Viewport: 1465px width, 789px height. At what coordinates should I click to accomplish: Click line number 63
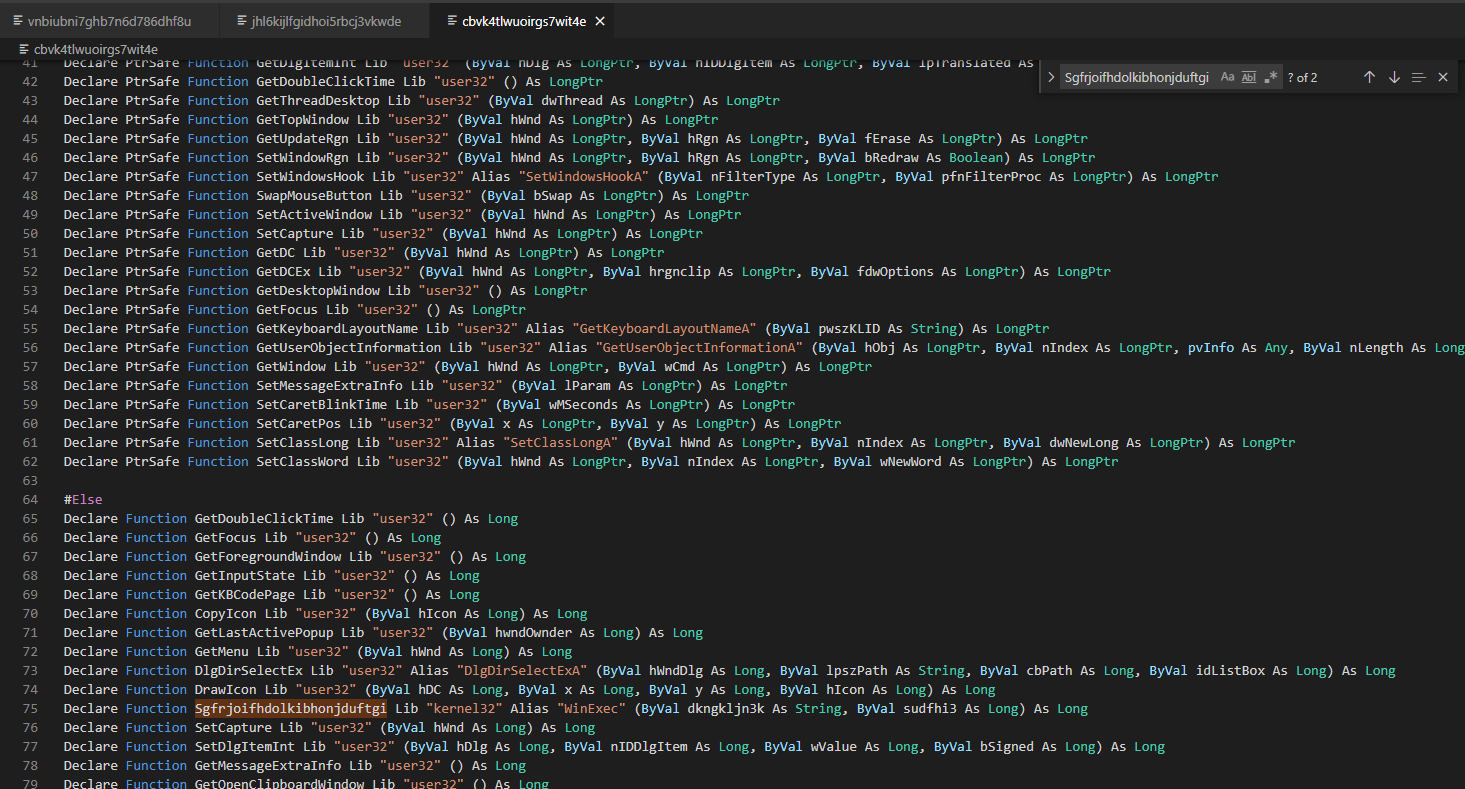click(x=29, y=480)
